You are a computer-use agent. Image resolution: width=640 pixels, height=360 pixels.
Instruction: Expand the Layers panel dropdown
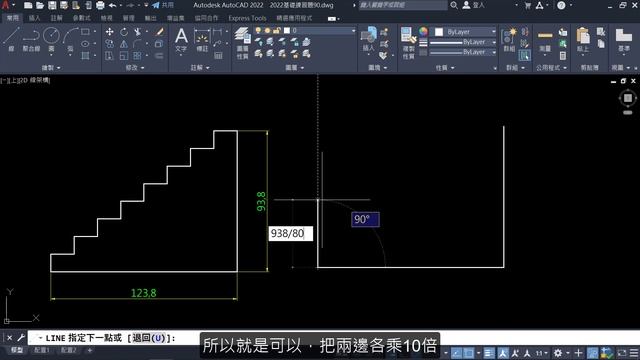(294, 68)
